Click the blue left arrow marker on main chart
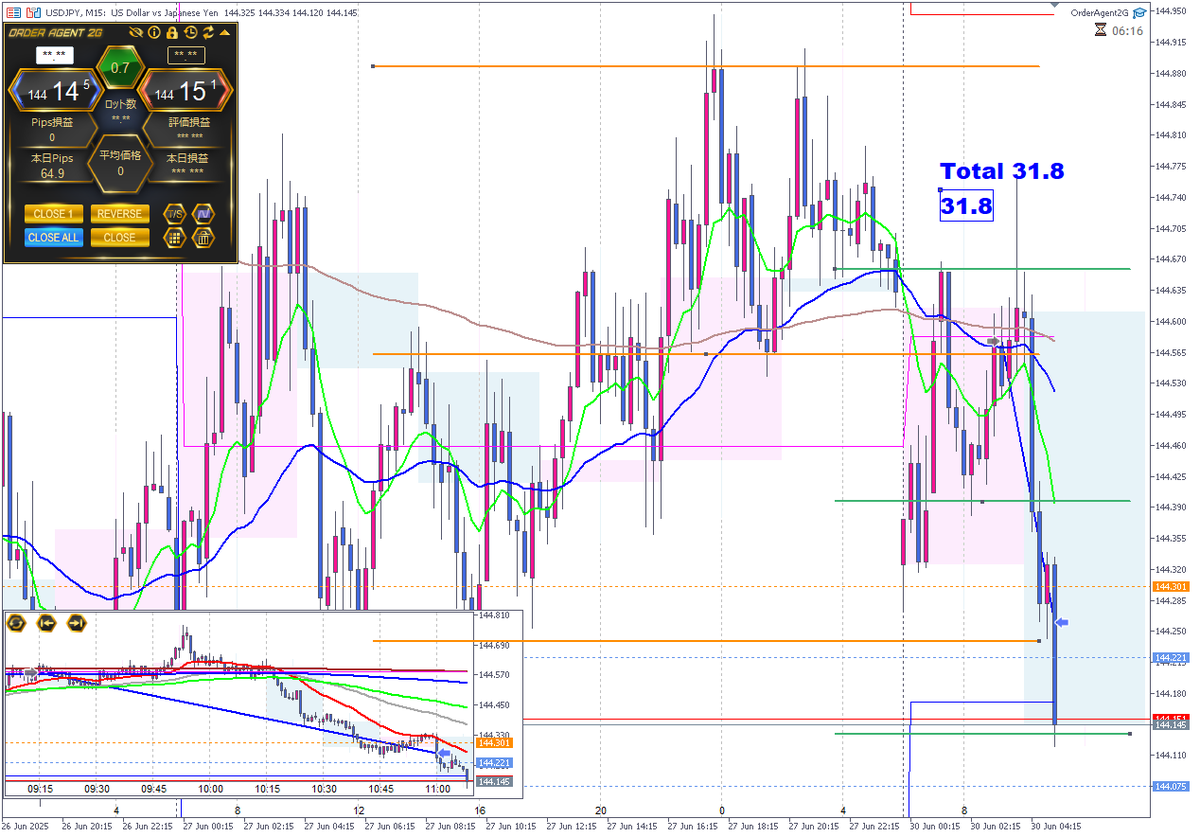Image resolution: width=1200 pixels, height=837 pixels. click(x=1063, y=622)
